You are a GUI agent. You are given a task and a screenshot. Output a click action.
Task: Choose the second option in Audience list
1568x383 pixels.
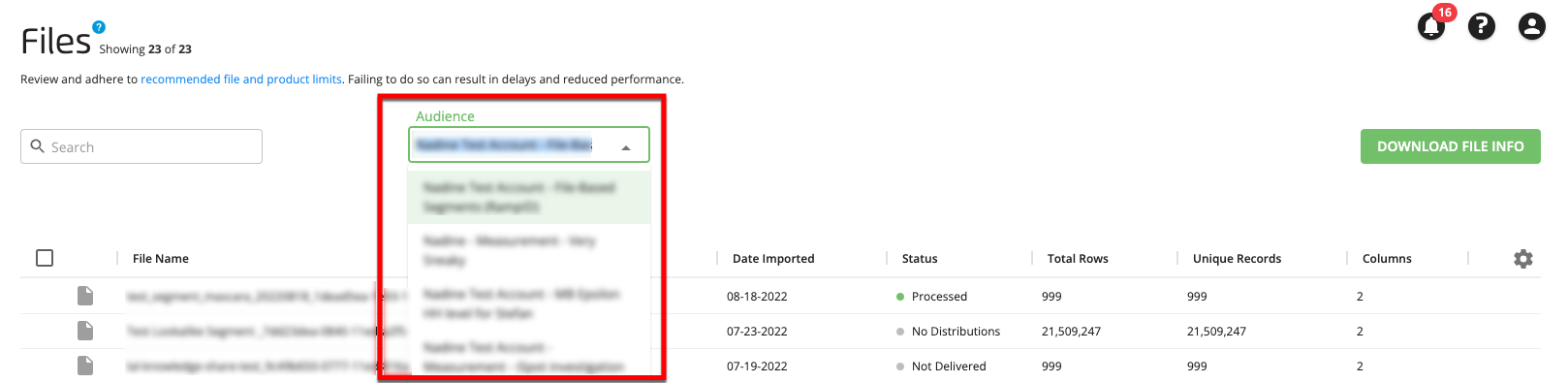point(529,250)
